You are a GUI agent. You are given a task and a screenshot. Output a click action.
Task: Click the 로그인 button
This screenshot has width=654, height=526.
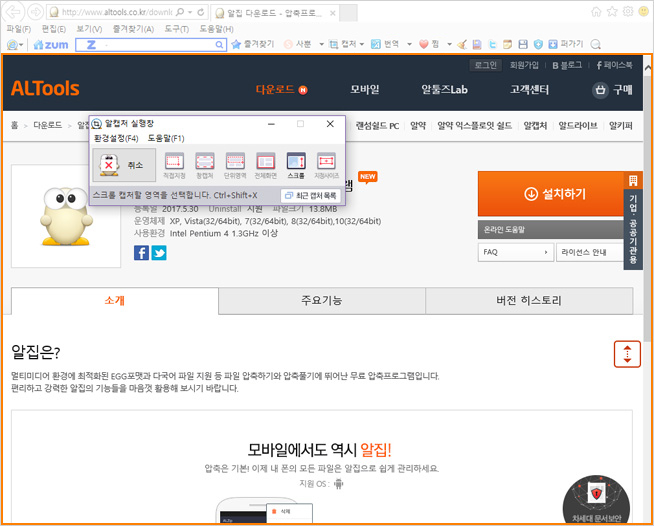tap(485, 65)
